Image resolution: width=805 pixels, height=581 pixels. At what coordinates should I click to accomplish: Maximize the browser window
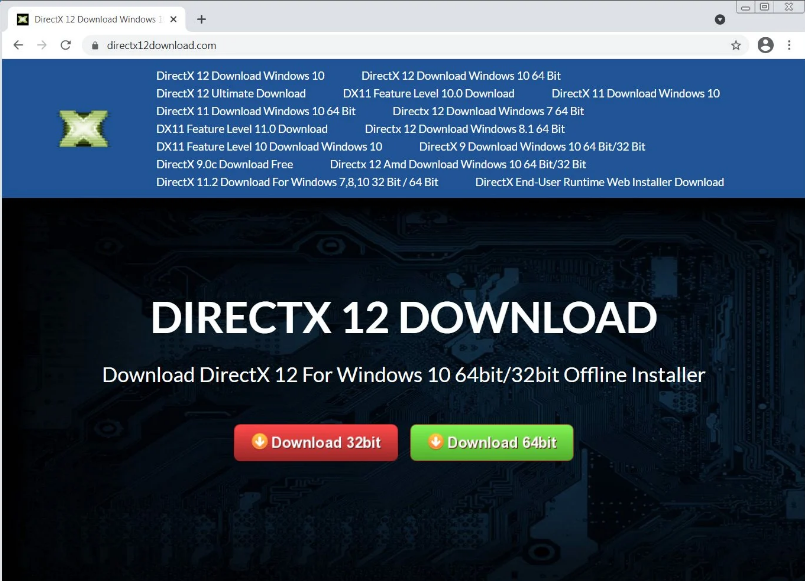[764, 7]
